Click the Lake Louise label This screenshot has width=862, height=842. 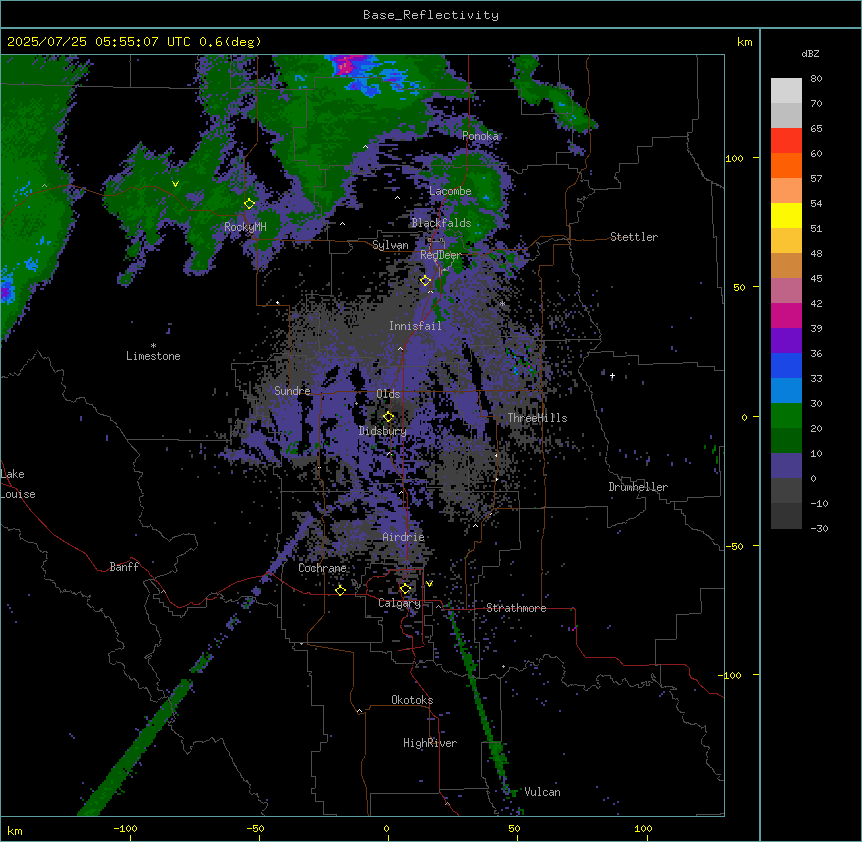[18, 484]
